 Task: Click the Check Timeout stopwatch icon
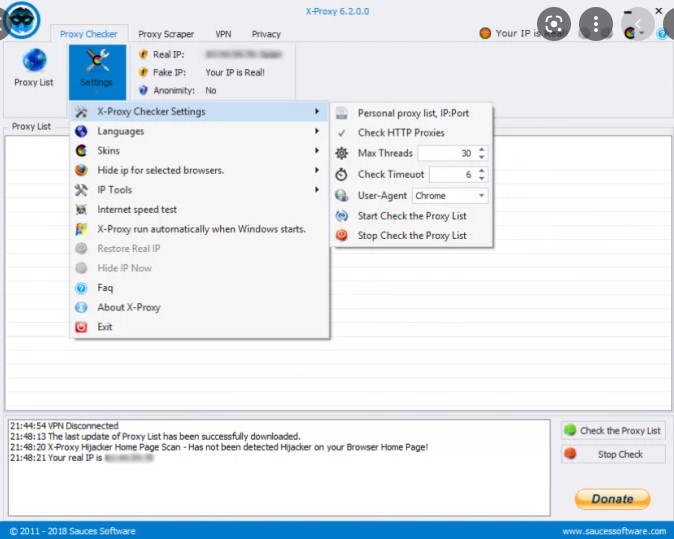click(342, 174)
